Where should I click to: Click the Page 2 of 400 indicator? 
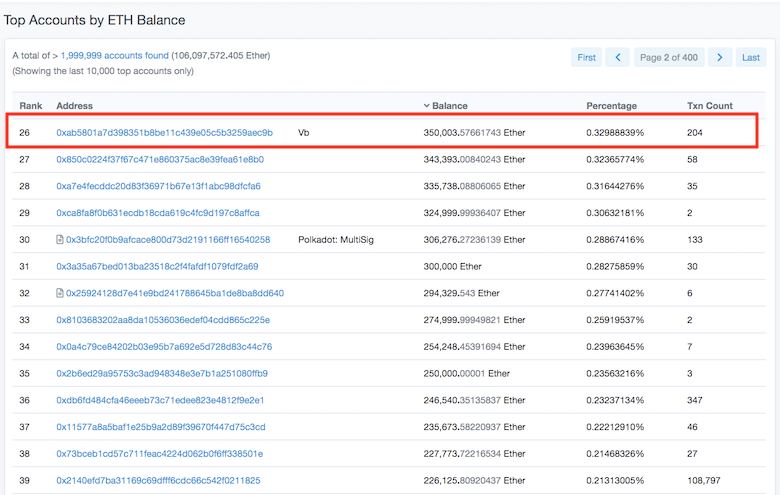tap(669, 58)
